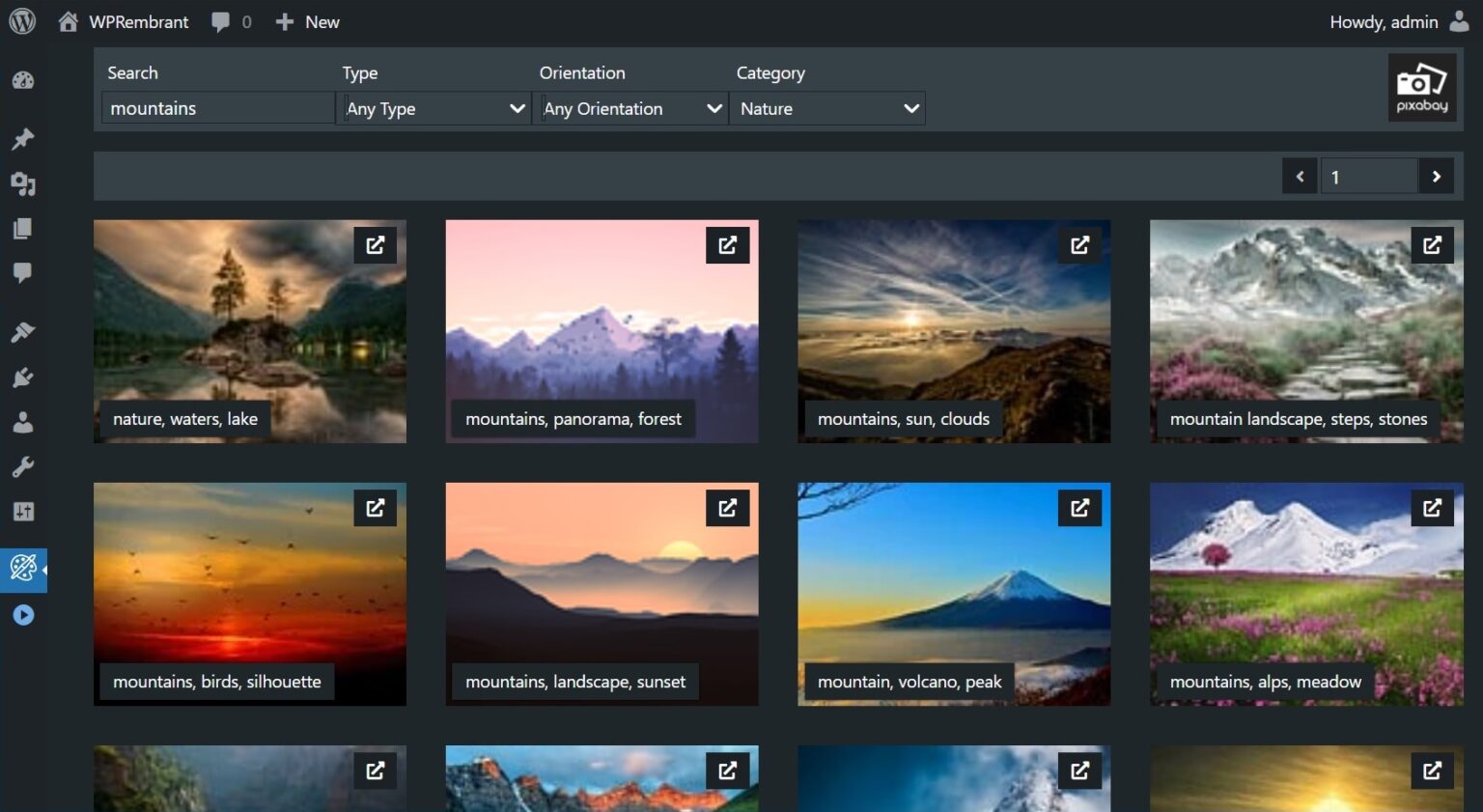
Task: Select the 'mountains, alps, meadow' thumbnail
Action: coord(1305,579)
